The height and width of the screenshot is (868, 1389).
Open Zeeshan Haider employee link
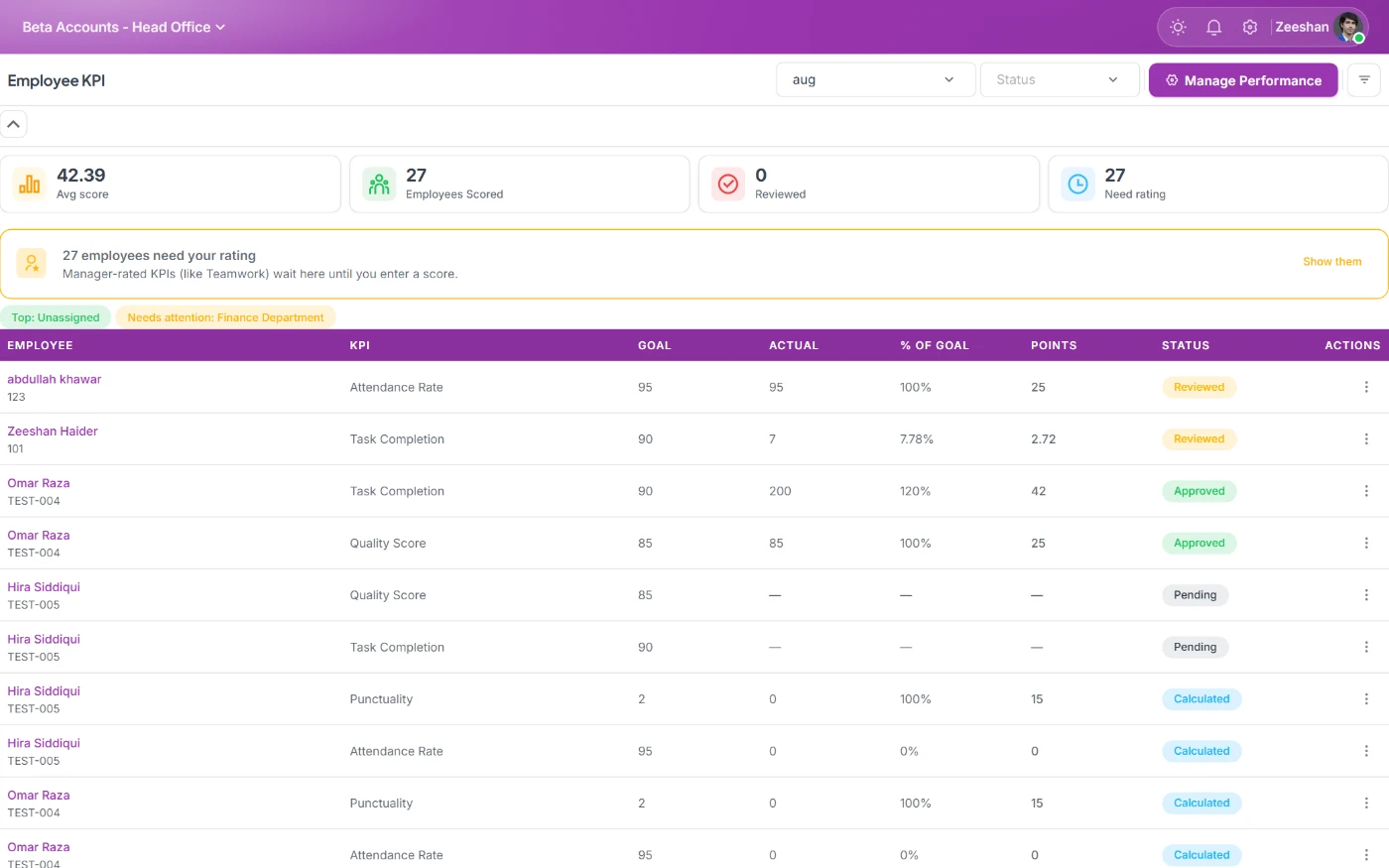pyautogui.click(x=53, y=432)
